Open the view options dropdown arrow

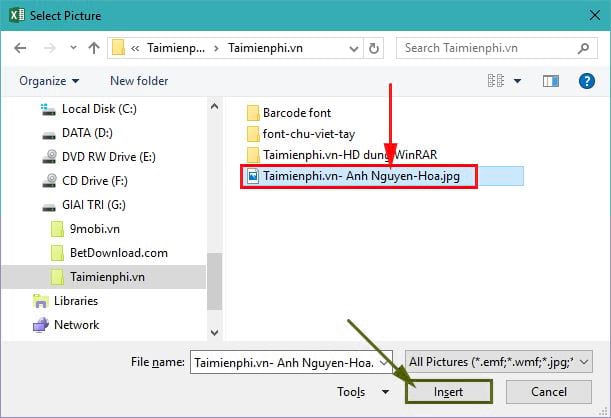(517, 81)
